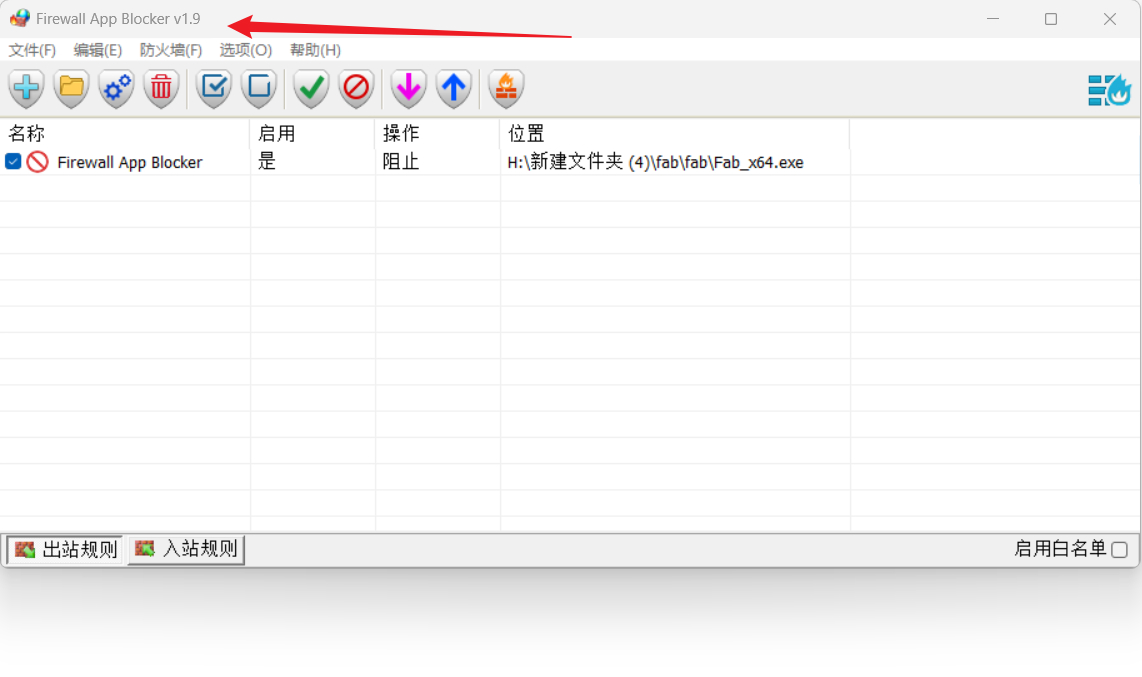Viewport: 1142px width, 677px height.
Task: Open the 帮助(H) menu
Action: (315, 50)
